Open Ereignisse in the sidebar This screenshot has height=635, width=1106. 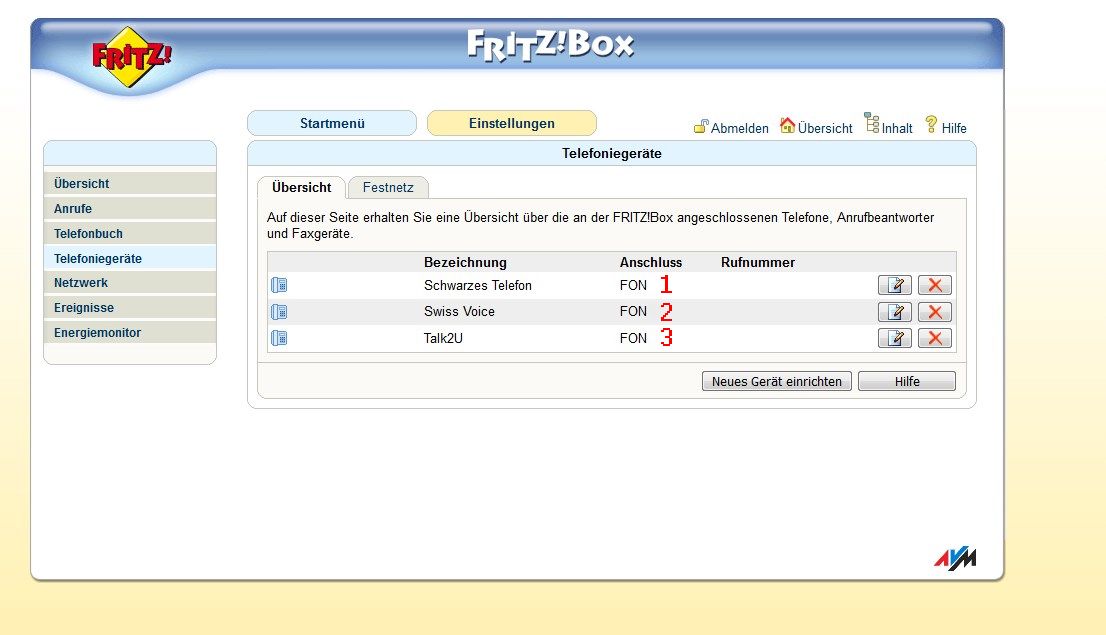tap(130, 308)
